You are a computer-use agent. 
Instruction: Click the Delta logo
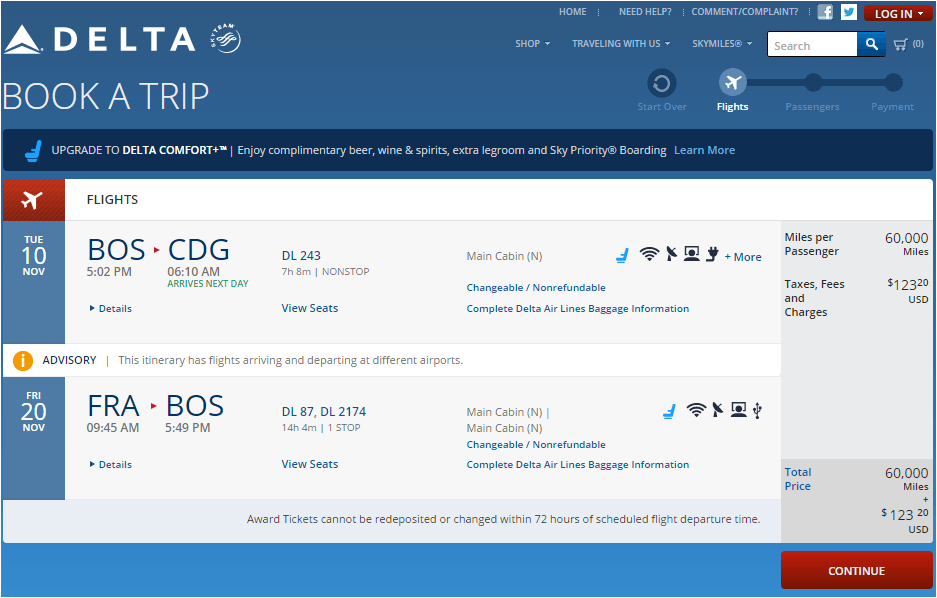point(100,40)
